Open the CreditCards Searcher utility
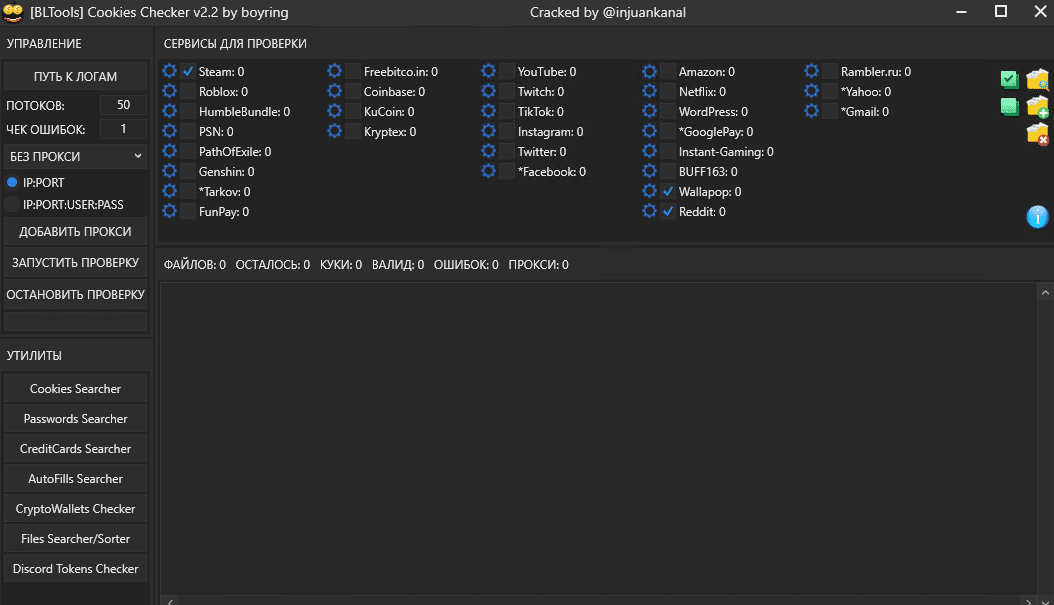 tap(75, 448)
